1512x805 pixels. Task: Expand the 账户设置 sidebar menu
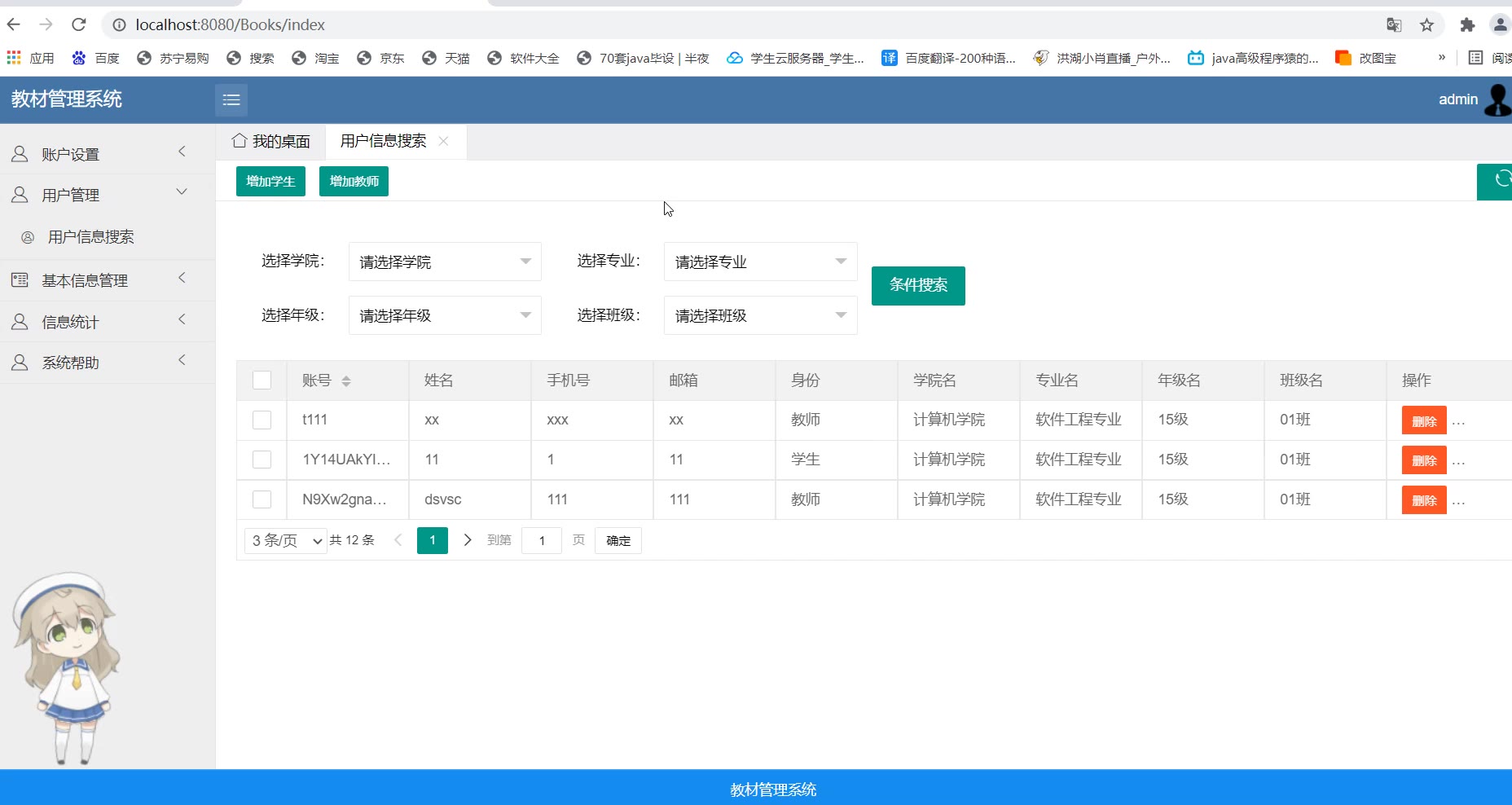tap(108, 154)
